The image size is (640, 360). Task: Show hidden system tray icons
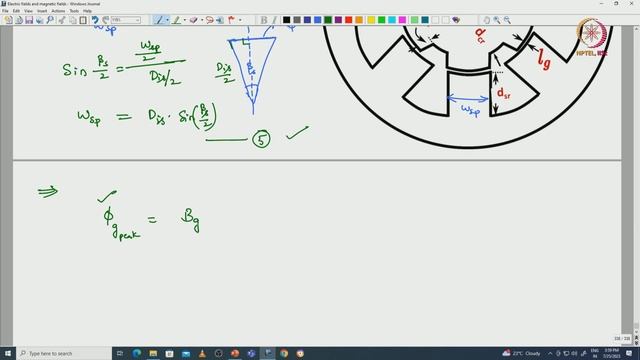(x=550, y=353)
